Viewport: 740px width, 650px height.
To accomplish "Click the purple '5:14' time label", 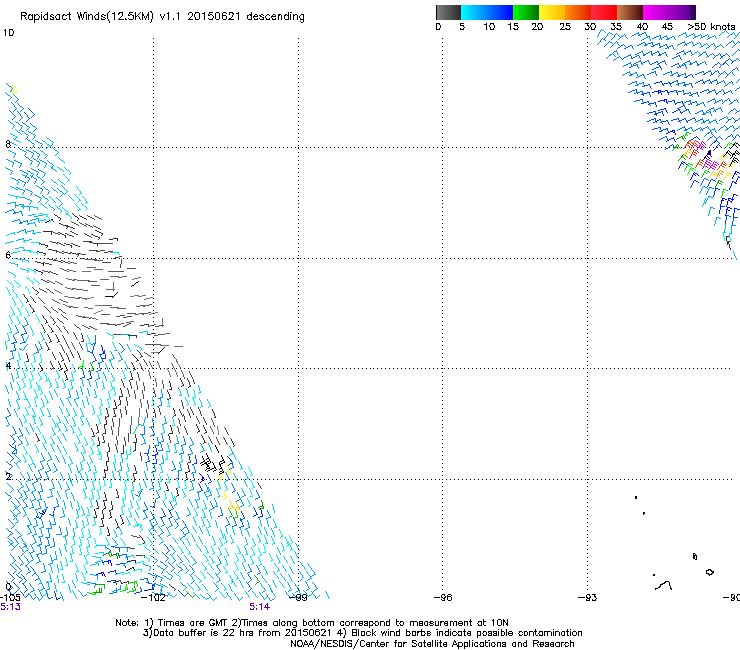I will pyautogui.click(x=260, y=607).
